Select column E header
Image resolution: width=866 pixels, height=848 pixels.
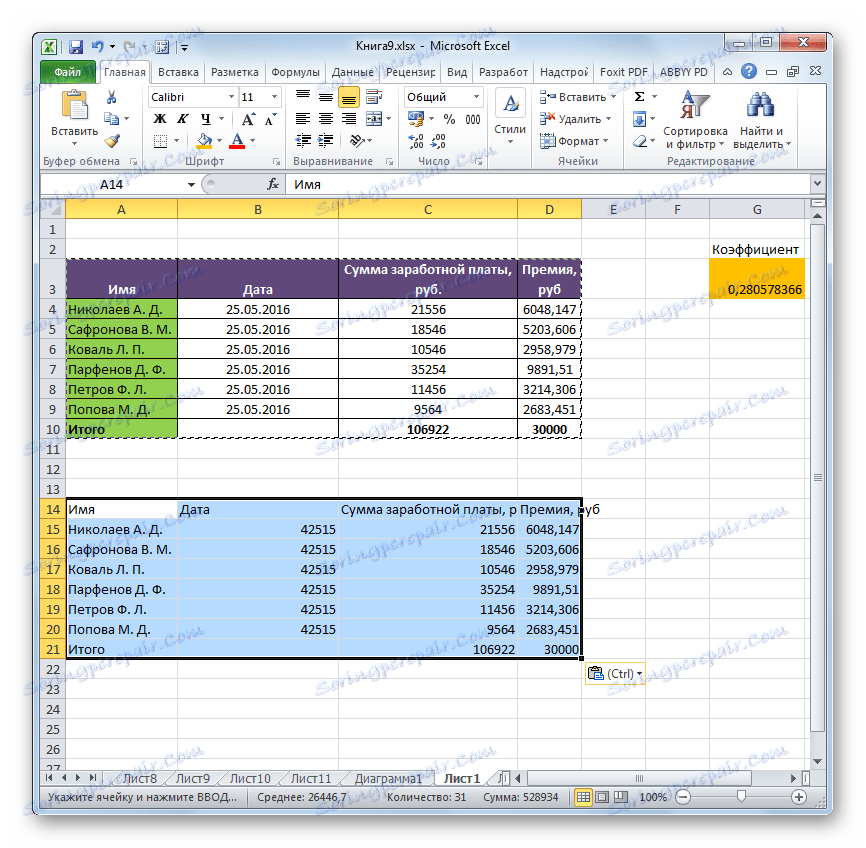pos(613,210)
